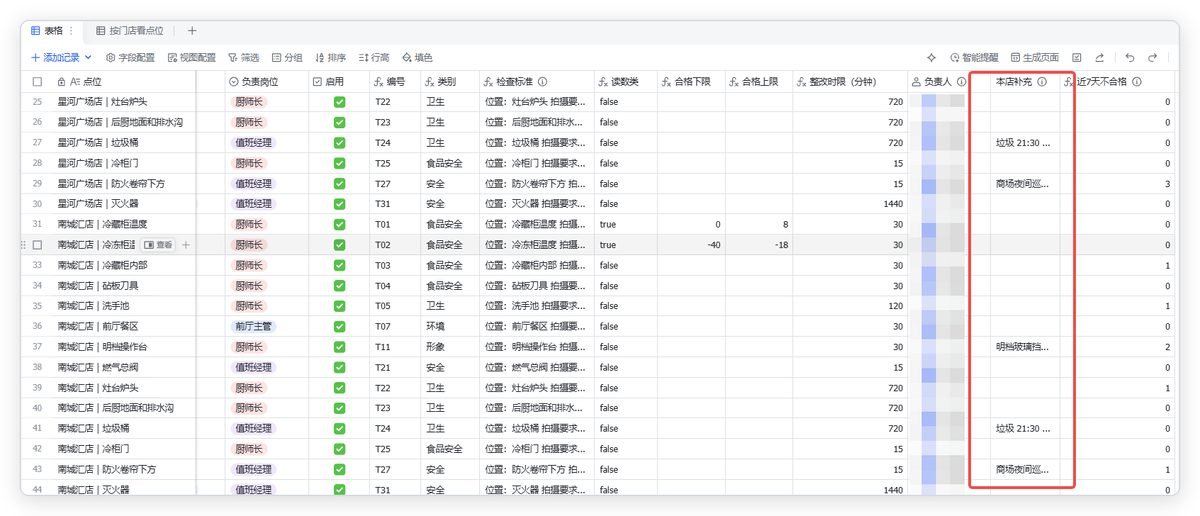Open the 负责岗位 column header menu
The height and width of the screenshot is (516, 1200).
[265, 82]
